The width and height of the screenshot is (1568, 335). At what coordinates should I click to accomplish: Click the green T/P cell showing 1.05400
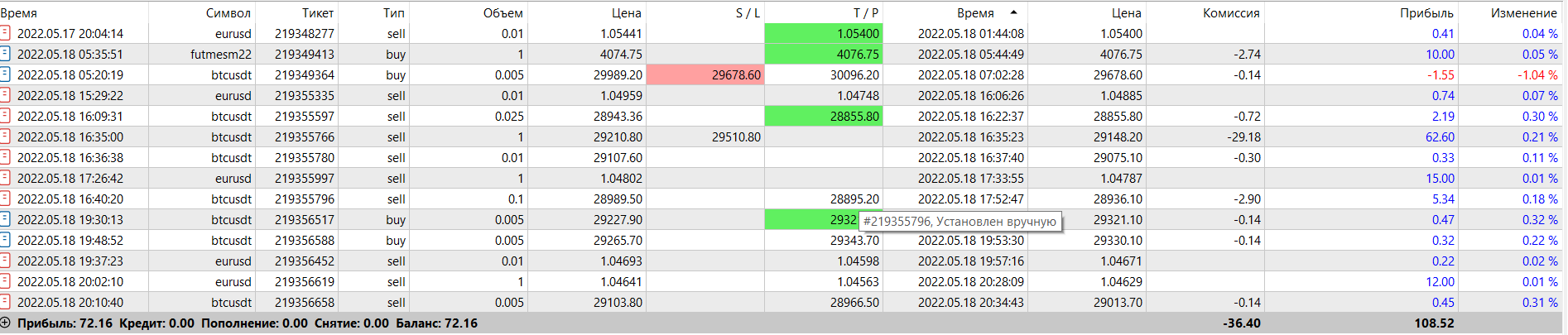pyautogui.click(x=823, y=33)
